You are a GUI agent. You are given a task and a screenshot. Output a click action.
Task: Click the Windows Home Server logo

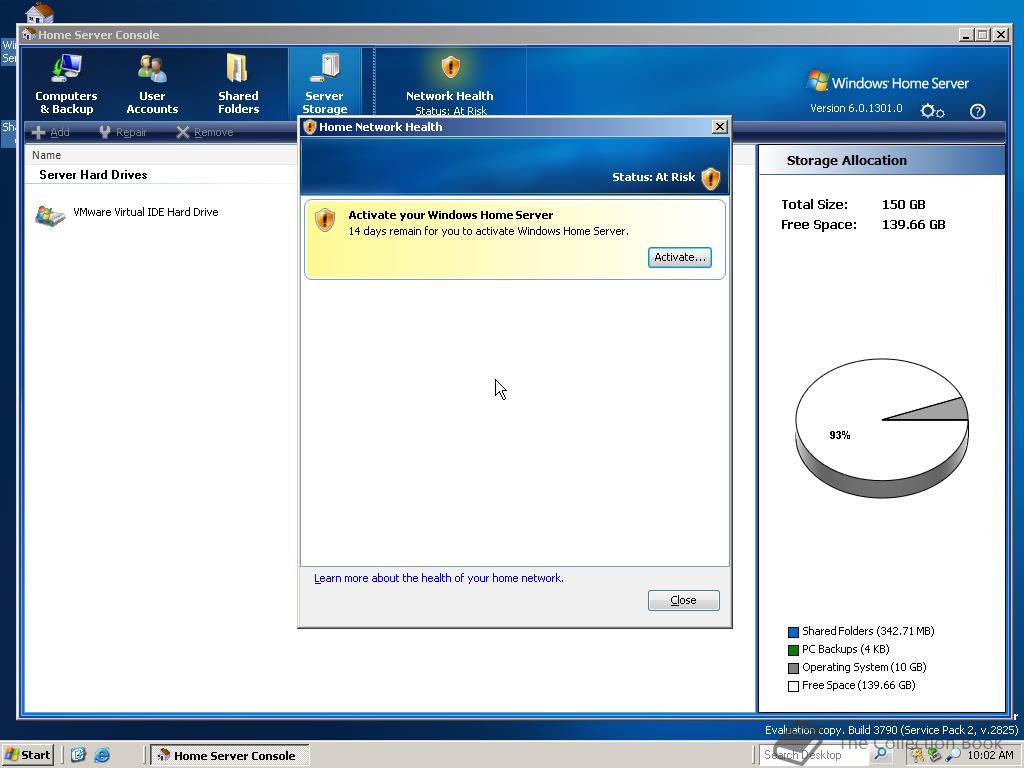888,82
